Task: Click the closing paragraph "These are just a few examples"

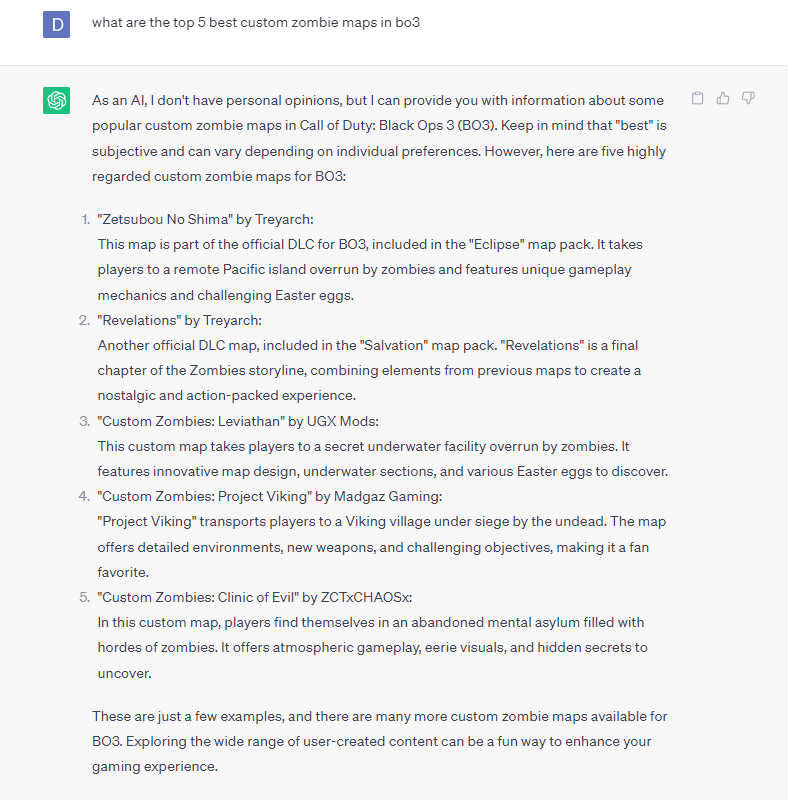Action: tap(379, 741)
